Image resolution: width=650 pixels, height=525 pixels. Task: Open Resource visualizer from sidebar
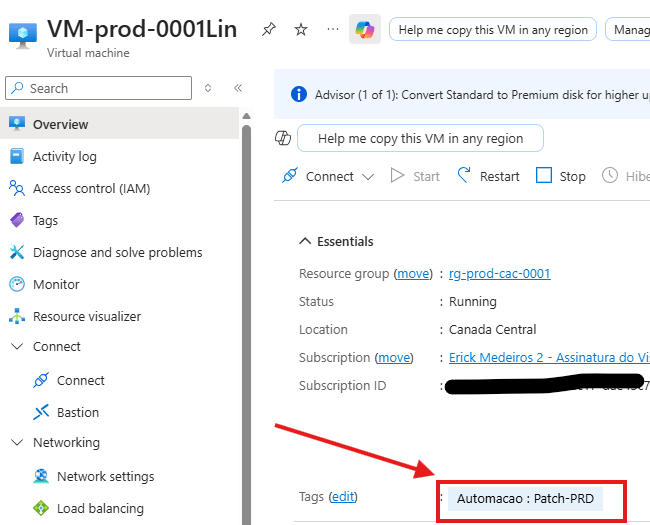(86, 317)
